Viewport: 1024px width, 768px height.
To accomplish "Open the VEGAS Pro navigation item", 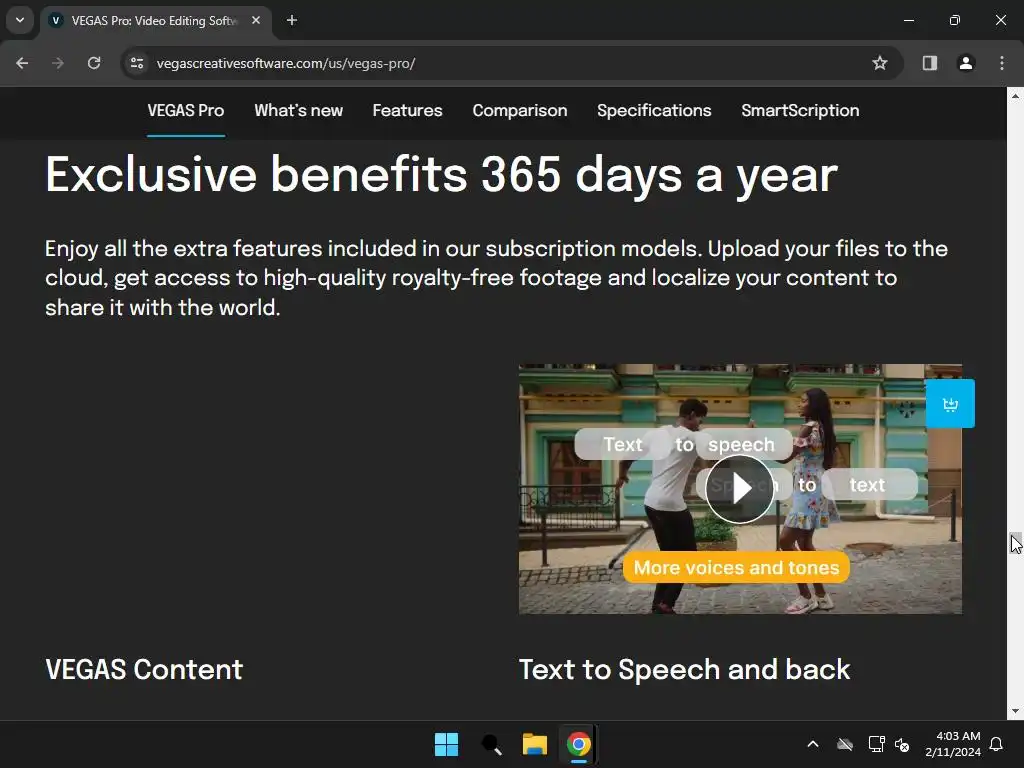I will (x=186, y=110).
